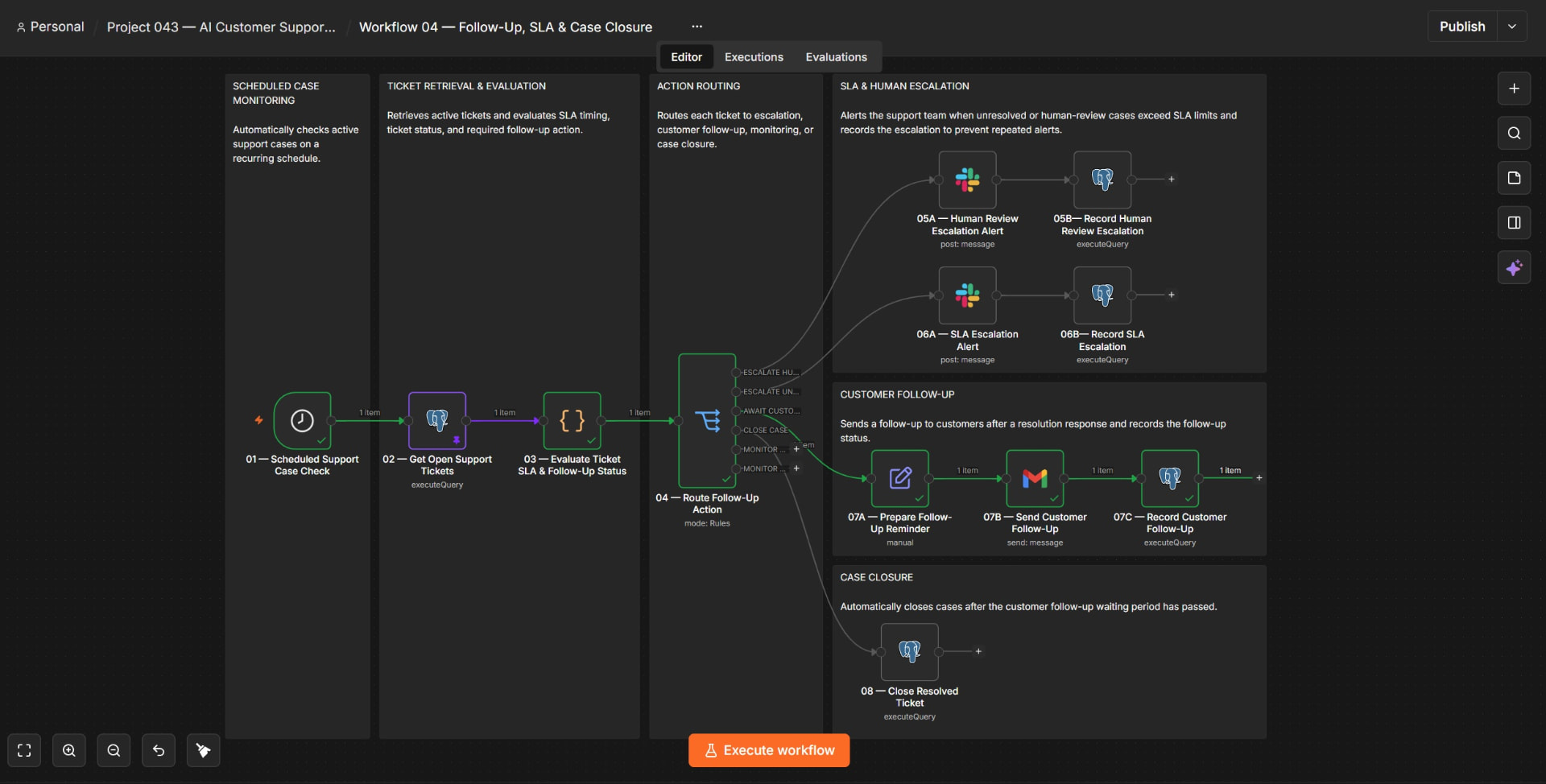This screenshot has width=1546, height=784.
Task: Open the 05B Record Human Review Escalation node
Action: point(1102,179)
